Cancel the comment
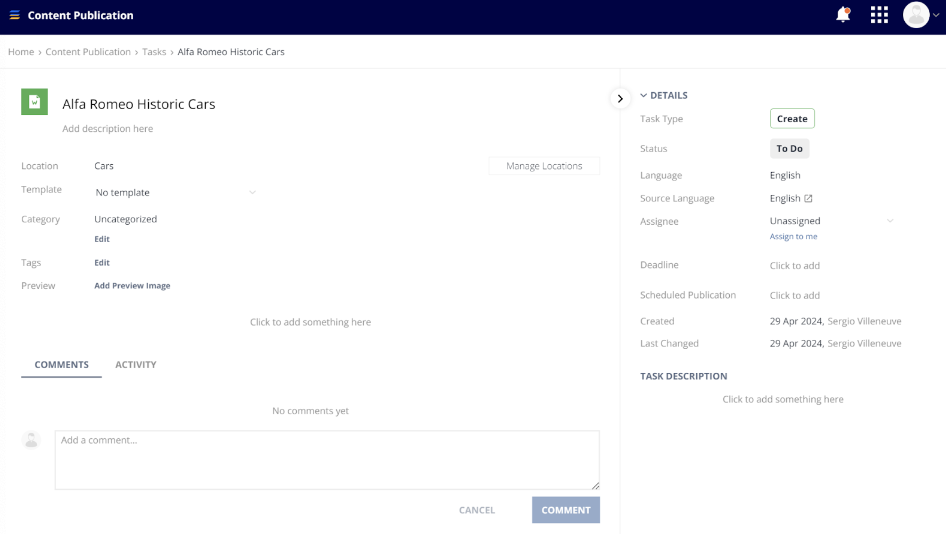Viewport: 946px width, 534px height. tap(477, 510)
